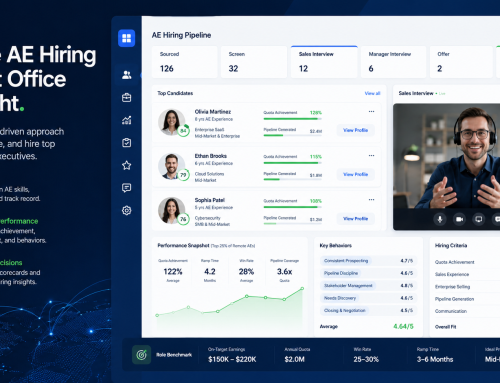Select the Sales Interview 12 pipeline stage
Image resolution: width=500 pixels, height=383 pixels.
[x=324, y=62]
